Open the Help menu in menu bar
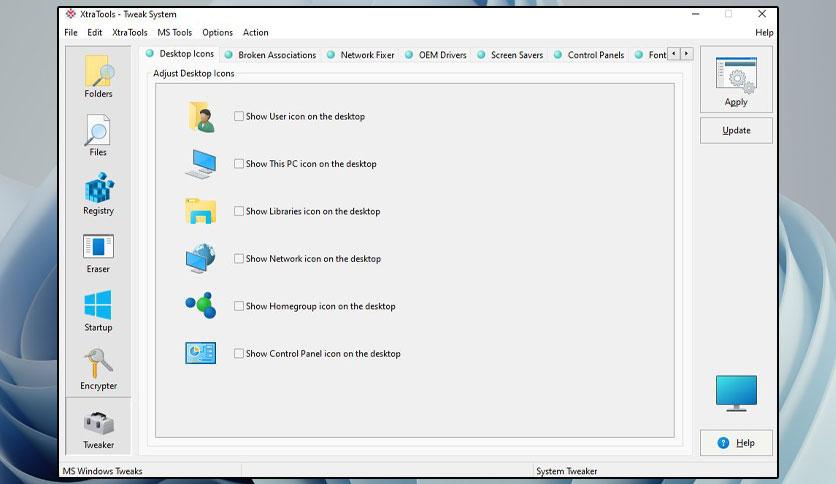The height and width of the screenshot is (484, 836). coord(764,33)
